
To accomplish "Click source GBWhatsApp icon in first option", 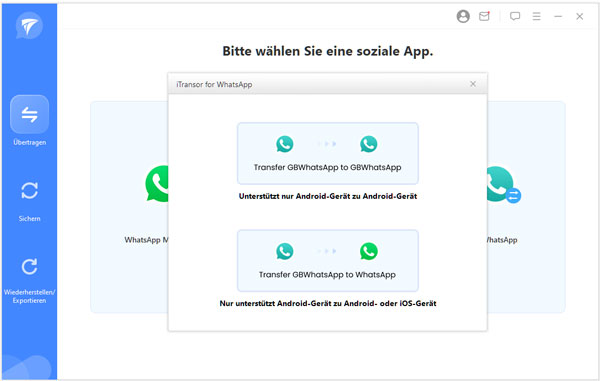I will click(x=285, y=144).
